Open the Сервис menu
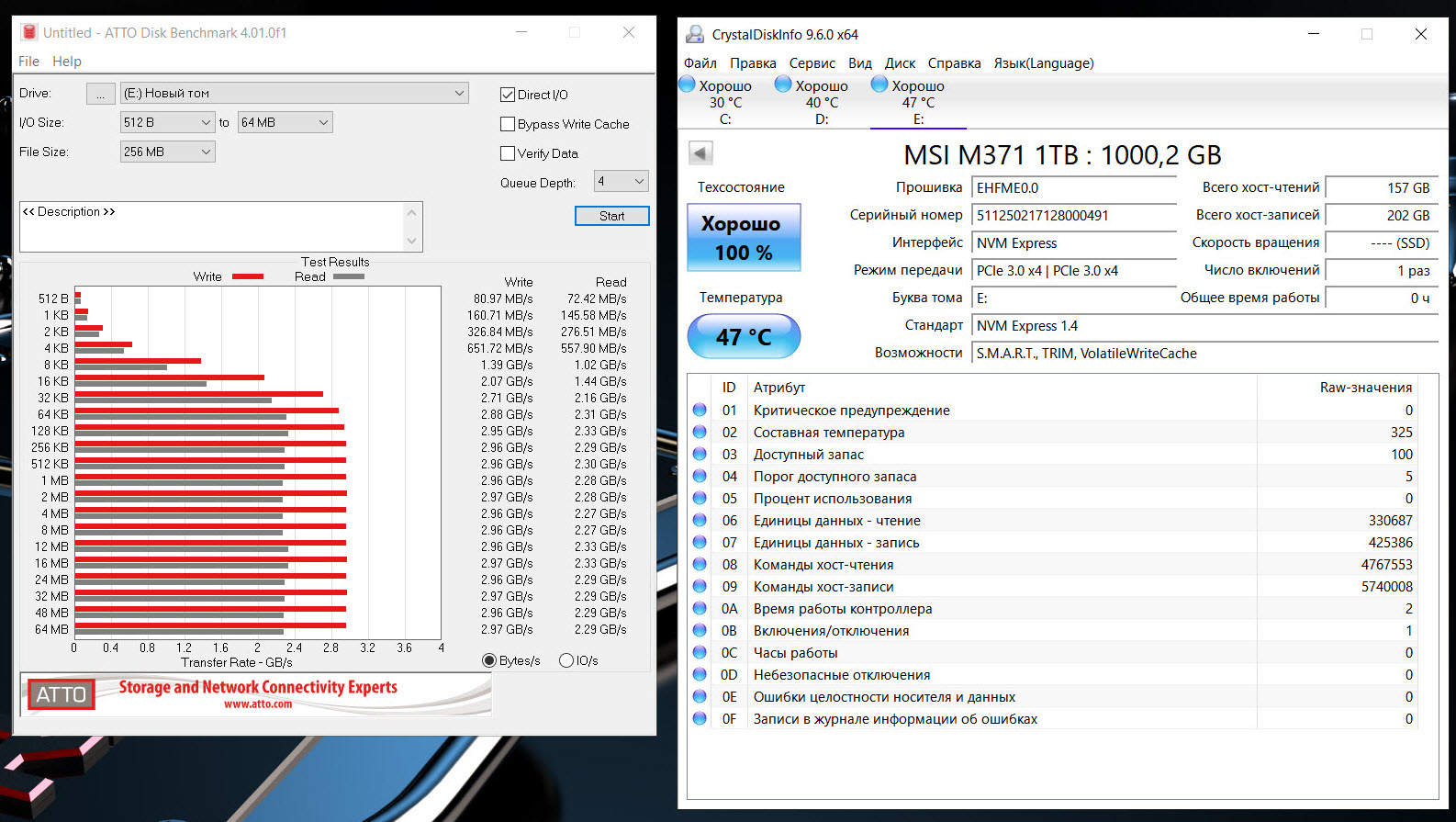 [812, 63]
